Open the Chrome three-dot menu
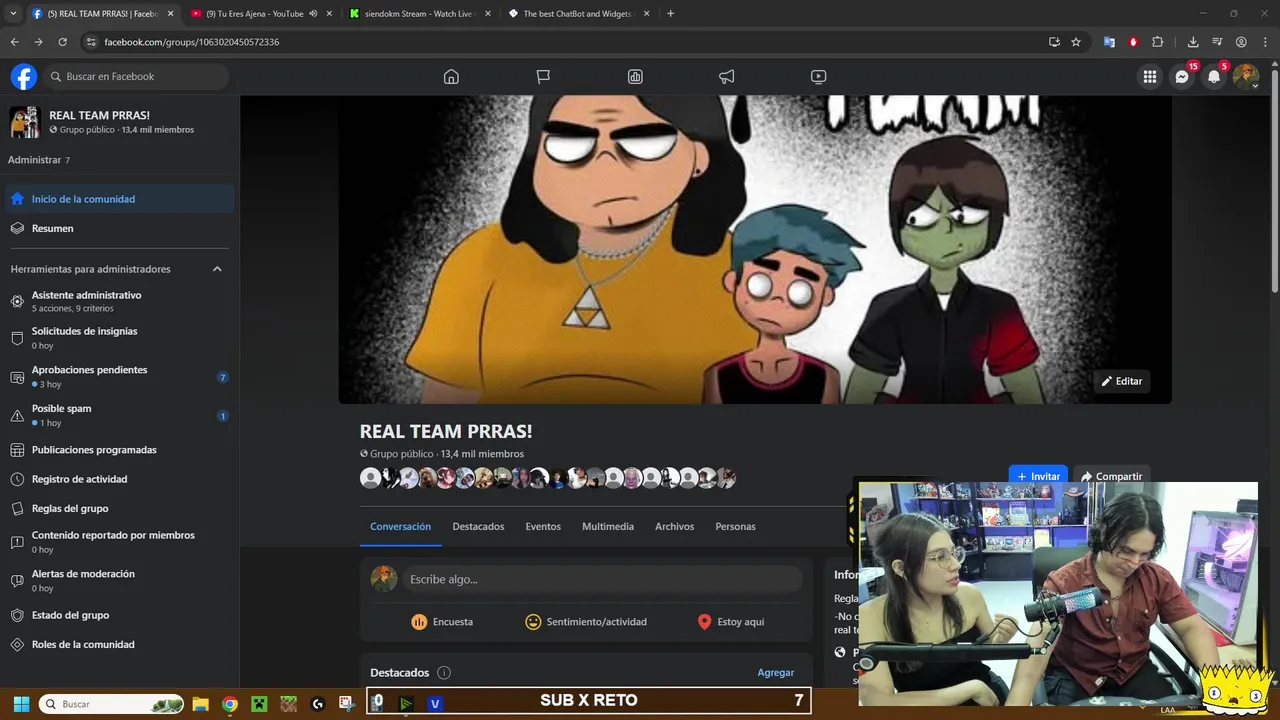This screenshot has width=1280, height=720. tap(1265, 42)
